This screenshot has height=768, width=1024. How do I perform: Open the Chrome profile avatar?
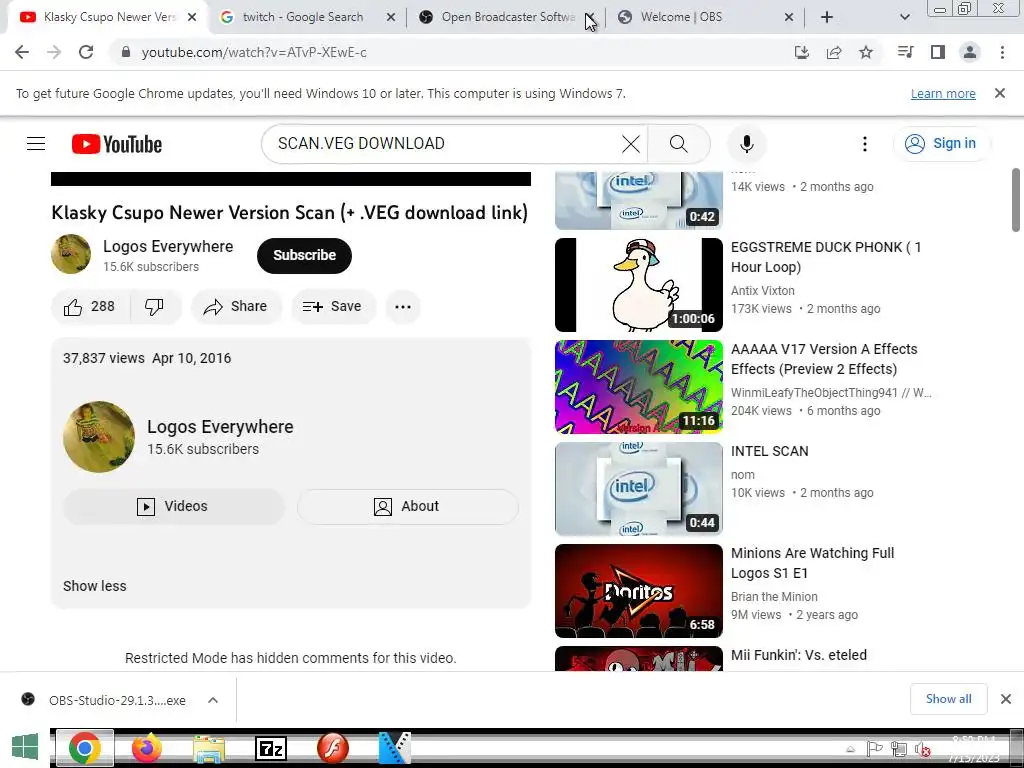(970, 52)
